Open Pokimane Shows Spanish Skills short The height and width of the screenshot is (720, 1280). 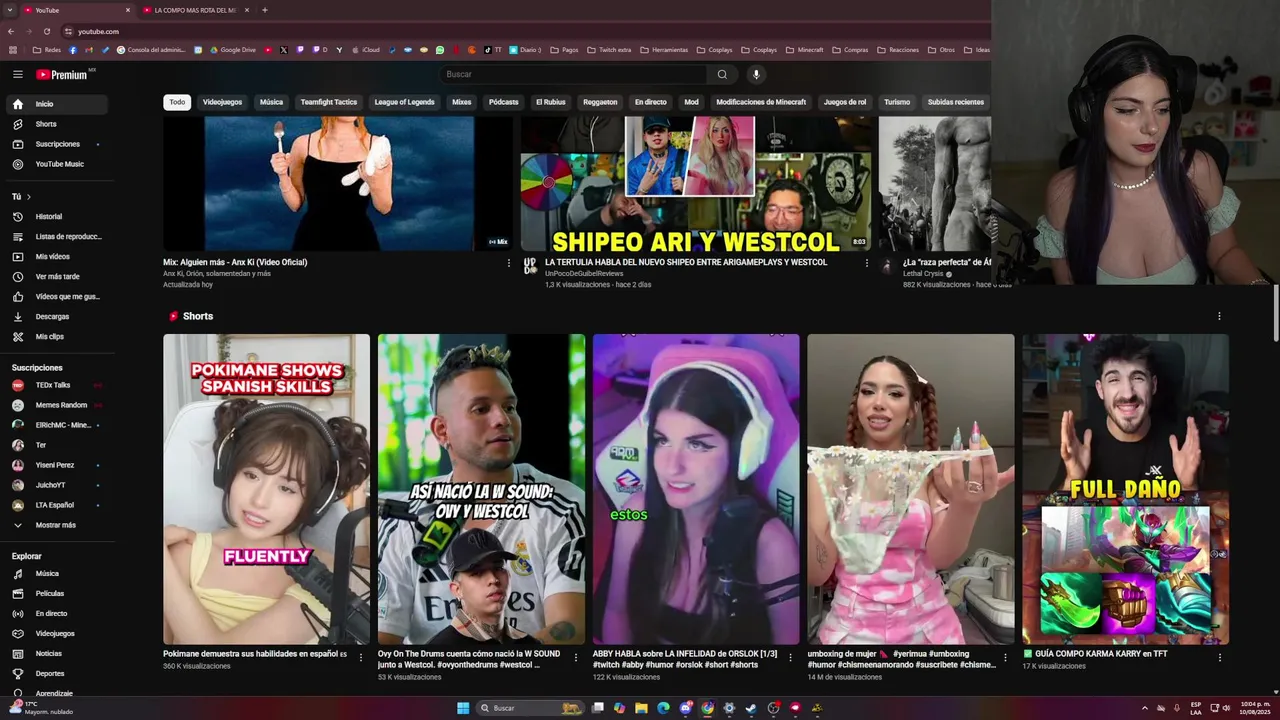(x=266, y=489)
